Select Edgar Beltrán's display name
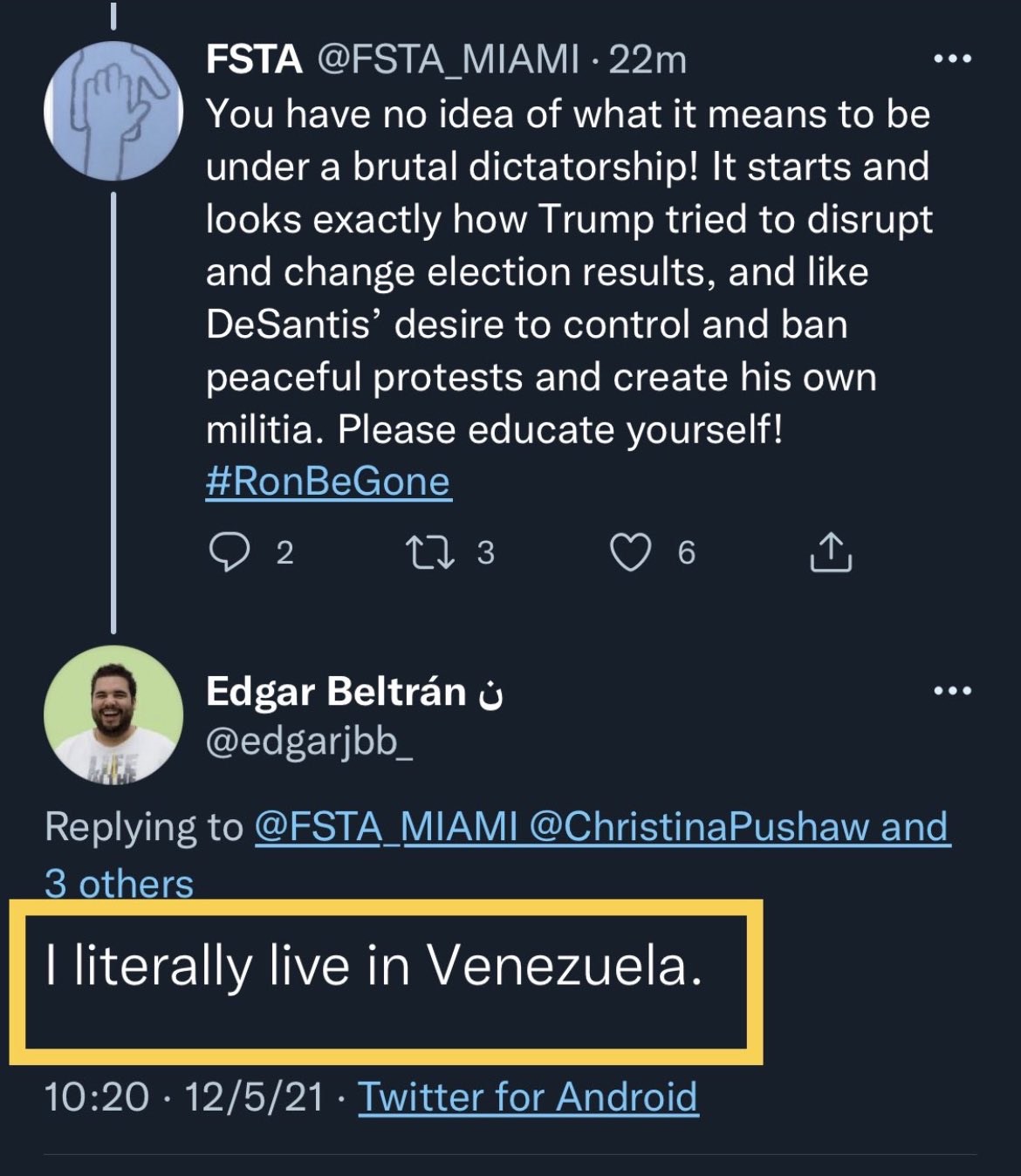Screen dimensions: 1021x1176 pyautogui.click(x=336, y=691)
